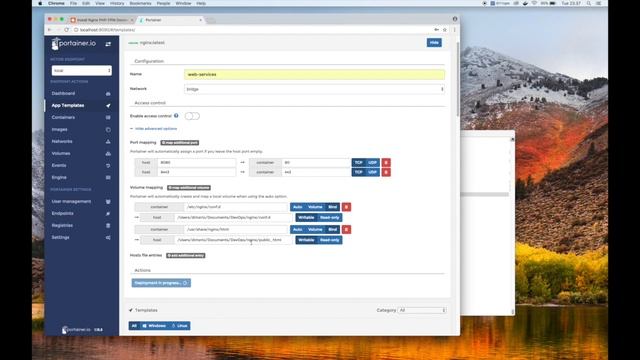Click the host path field ending public_html
This screenshot has width=640, height=360.
234,240
